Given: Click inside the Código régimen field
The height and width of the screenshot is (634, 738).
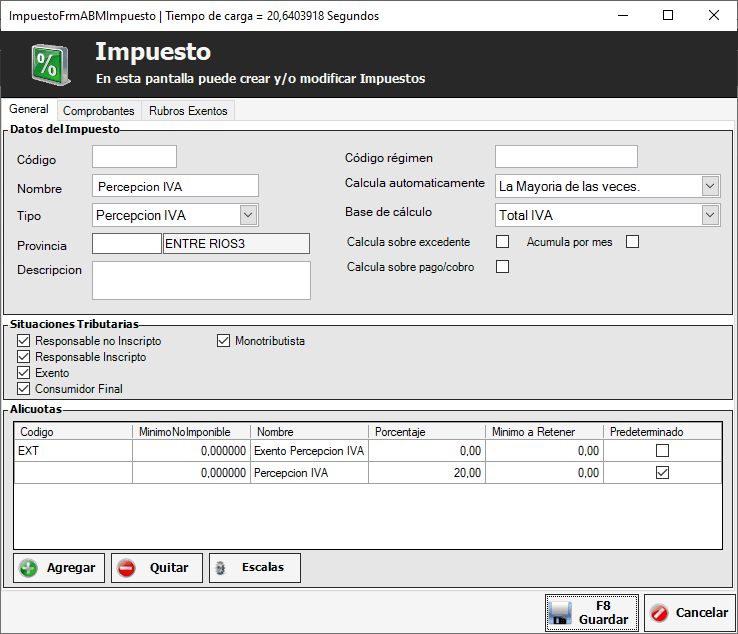Looking at the screenshot, I should (566, 157).
